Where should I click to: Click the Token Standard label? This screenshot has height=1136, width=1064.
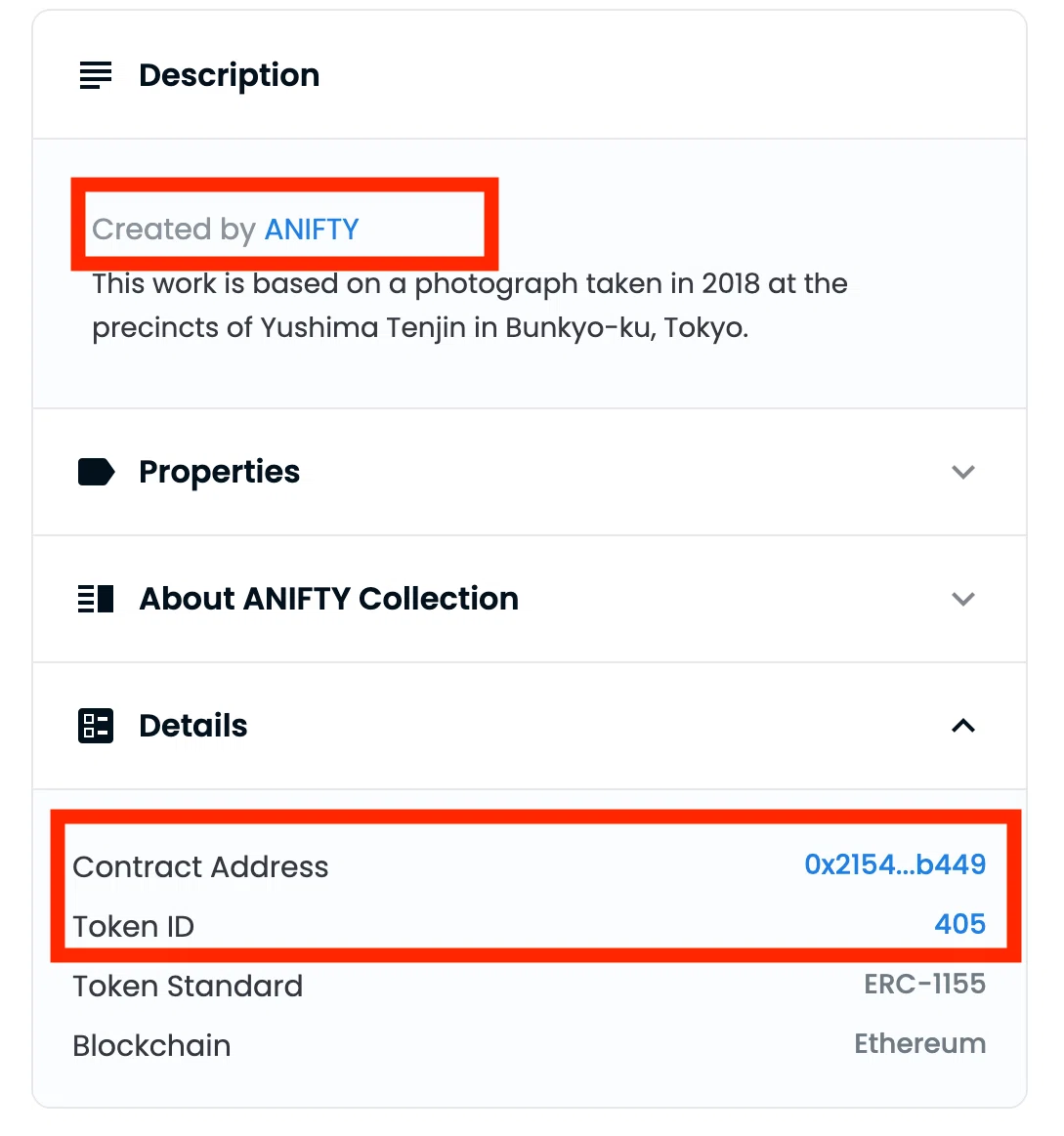click(x=188, y=987)
